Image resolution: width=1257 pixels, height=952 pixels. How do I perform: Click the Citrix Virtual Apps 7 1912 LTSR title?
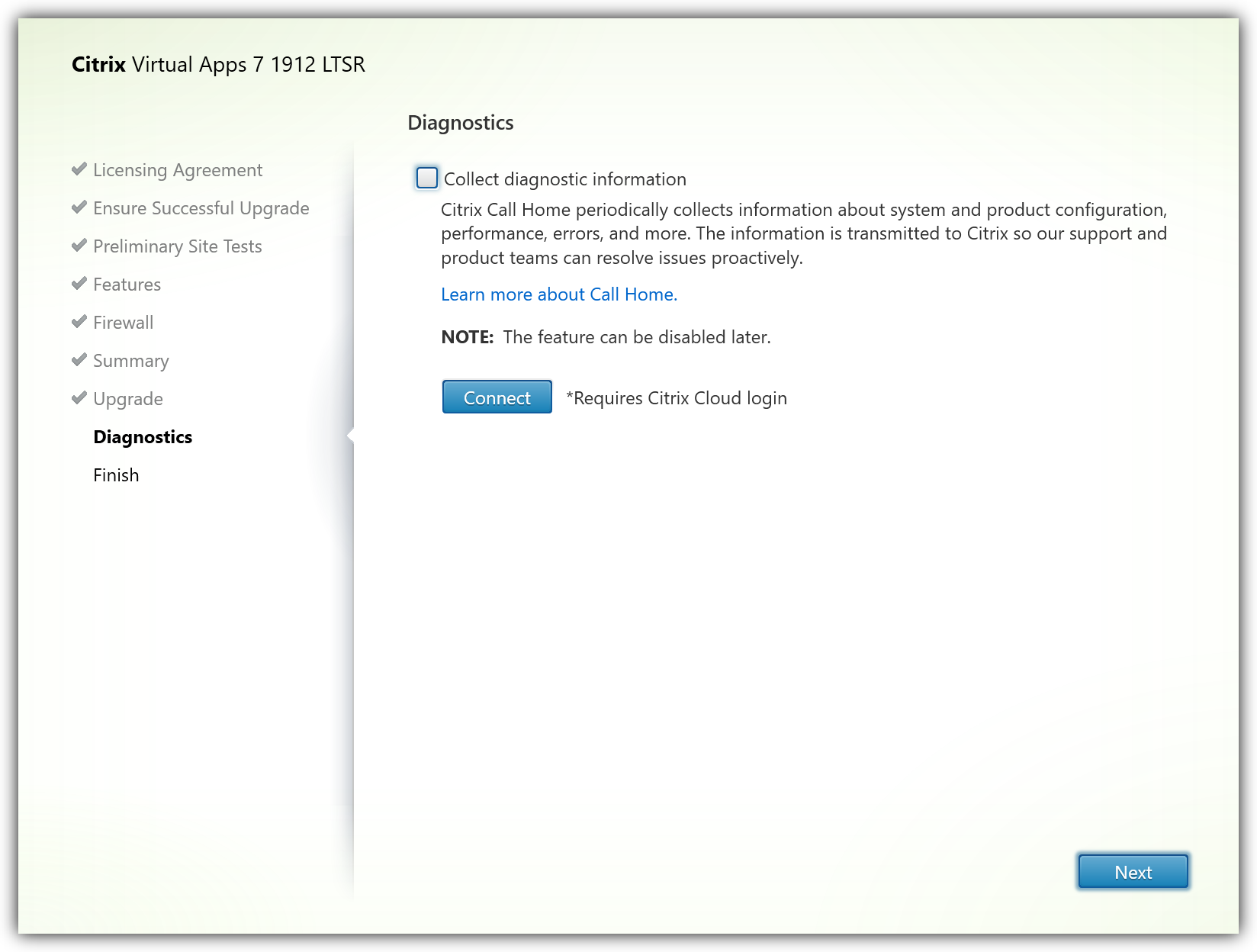point(218,65)
